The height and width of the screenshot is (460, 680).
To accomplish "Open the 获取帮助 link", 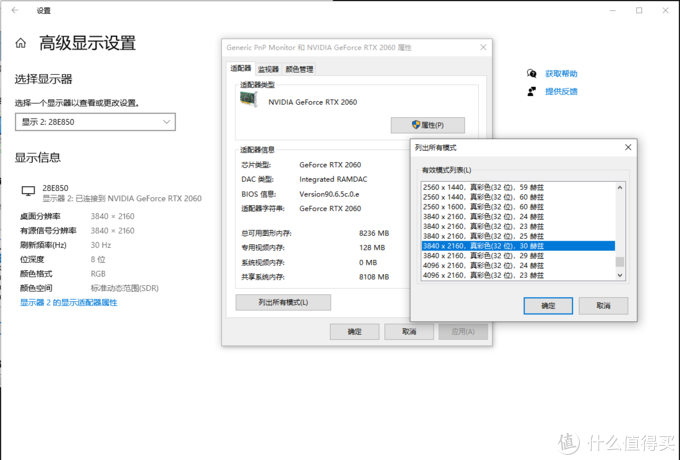I will pyautogui.click(x=561, y=74).
